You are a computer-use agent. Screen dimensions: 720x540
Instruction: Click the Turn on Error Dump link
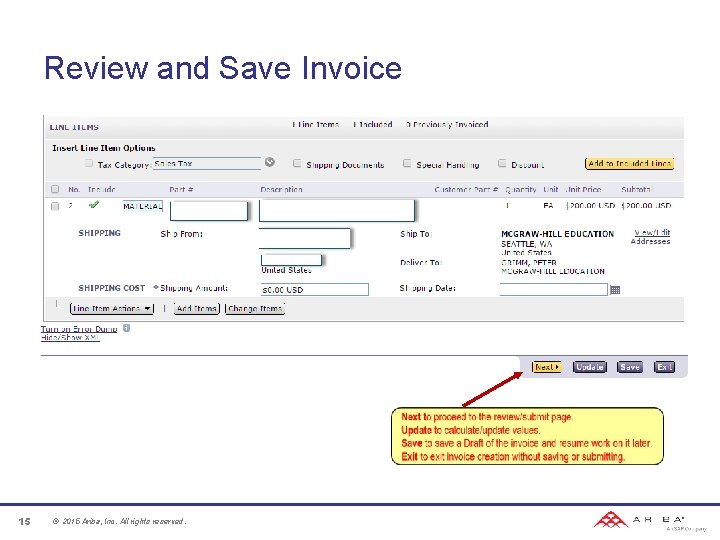[x=79, y=329]
